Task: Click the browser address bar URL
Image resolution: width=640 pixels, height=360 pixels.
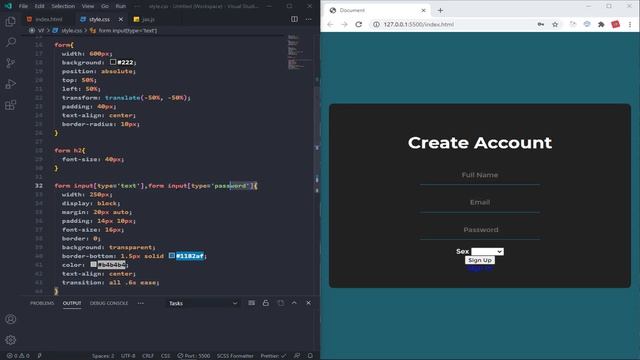Action: (x=419, y=24)
